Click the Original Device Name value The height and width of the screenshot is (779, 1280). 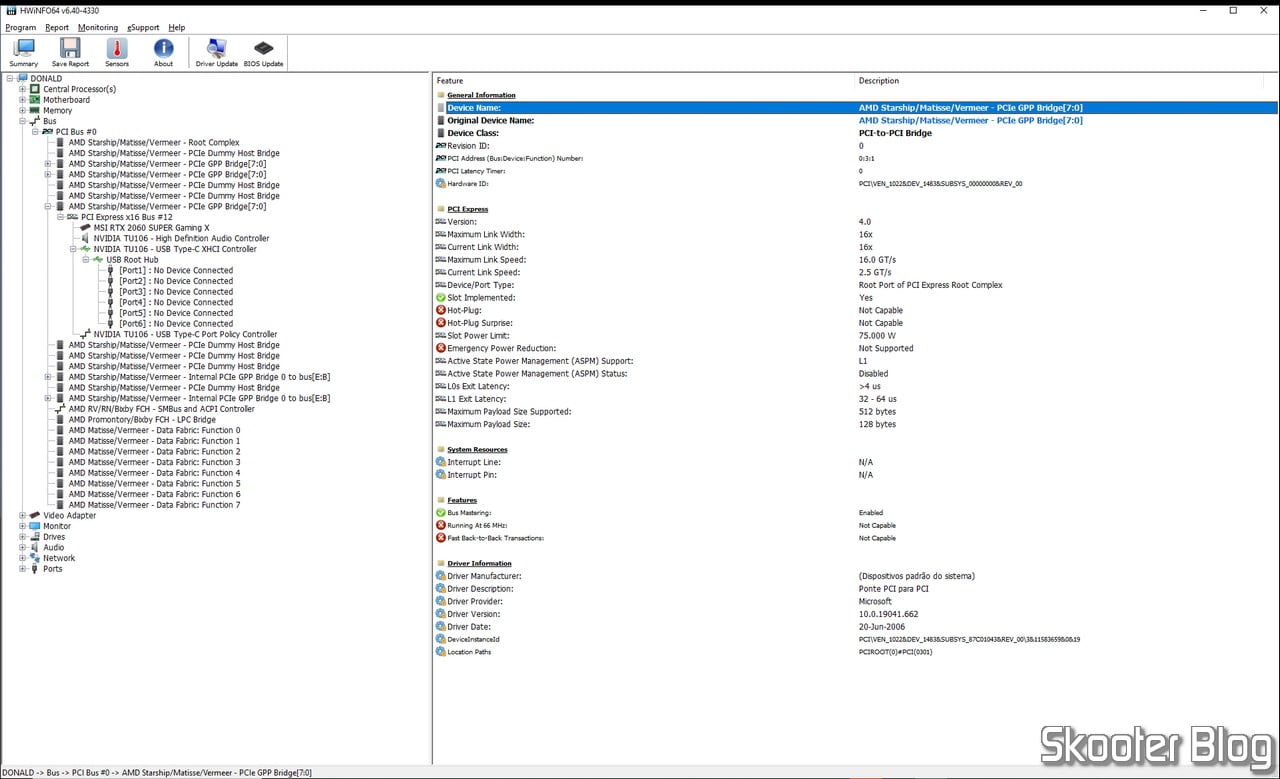pos(970,121)
